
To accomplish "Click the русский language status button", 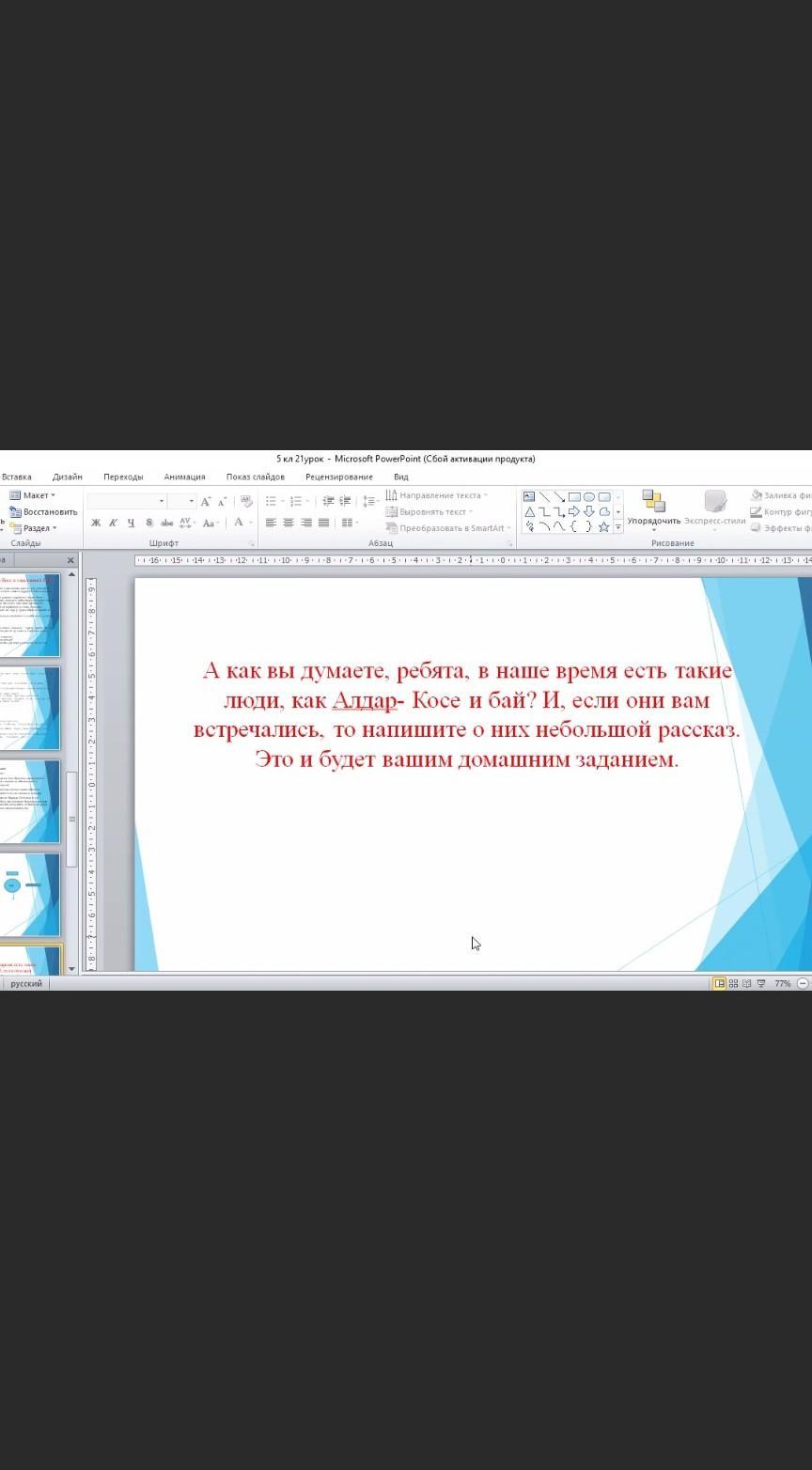I will (26, 983).
